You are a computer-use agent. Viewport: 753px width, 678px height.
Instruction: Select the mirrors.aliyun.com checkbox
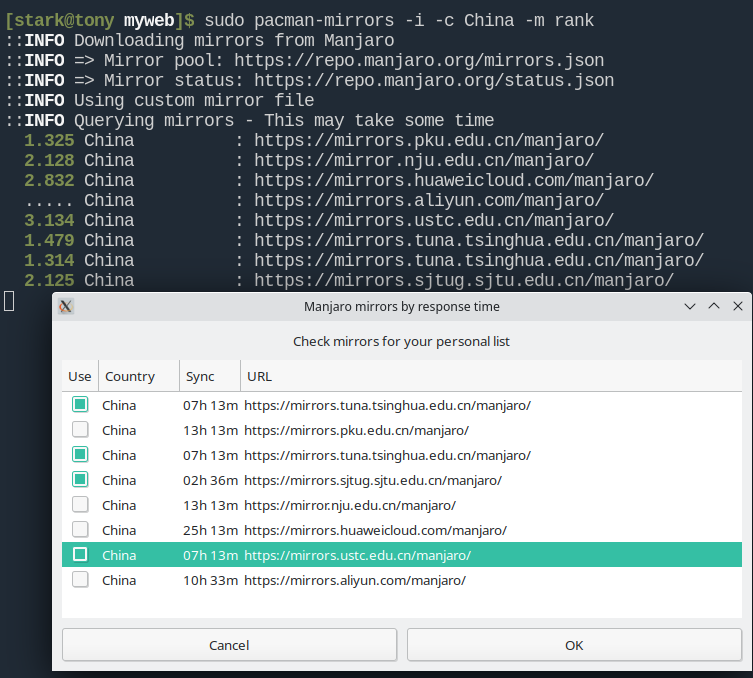coord(80,580)
